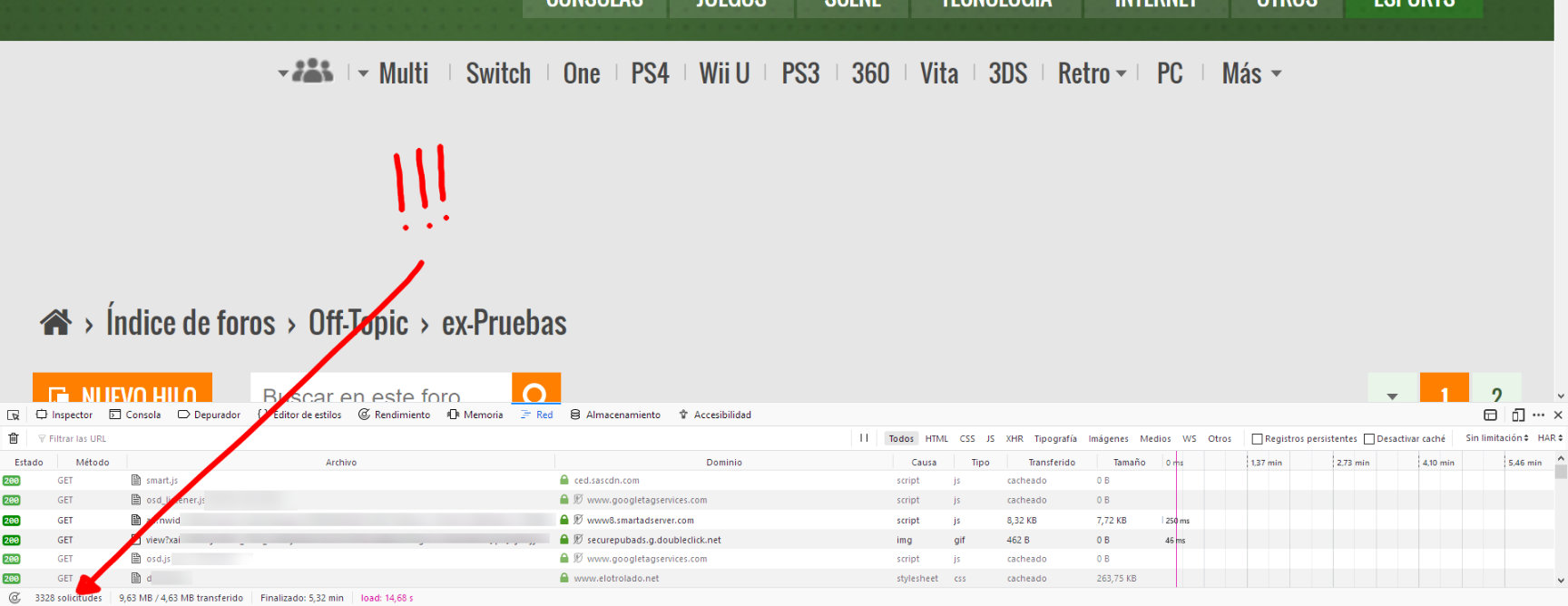This screenshot has width=1568, height=606.
Task: Open the Inspector tab
Action: tap(64, 415)
